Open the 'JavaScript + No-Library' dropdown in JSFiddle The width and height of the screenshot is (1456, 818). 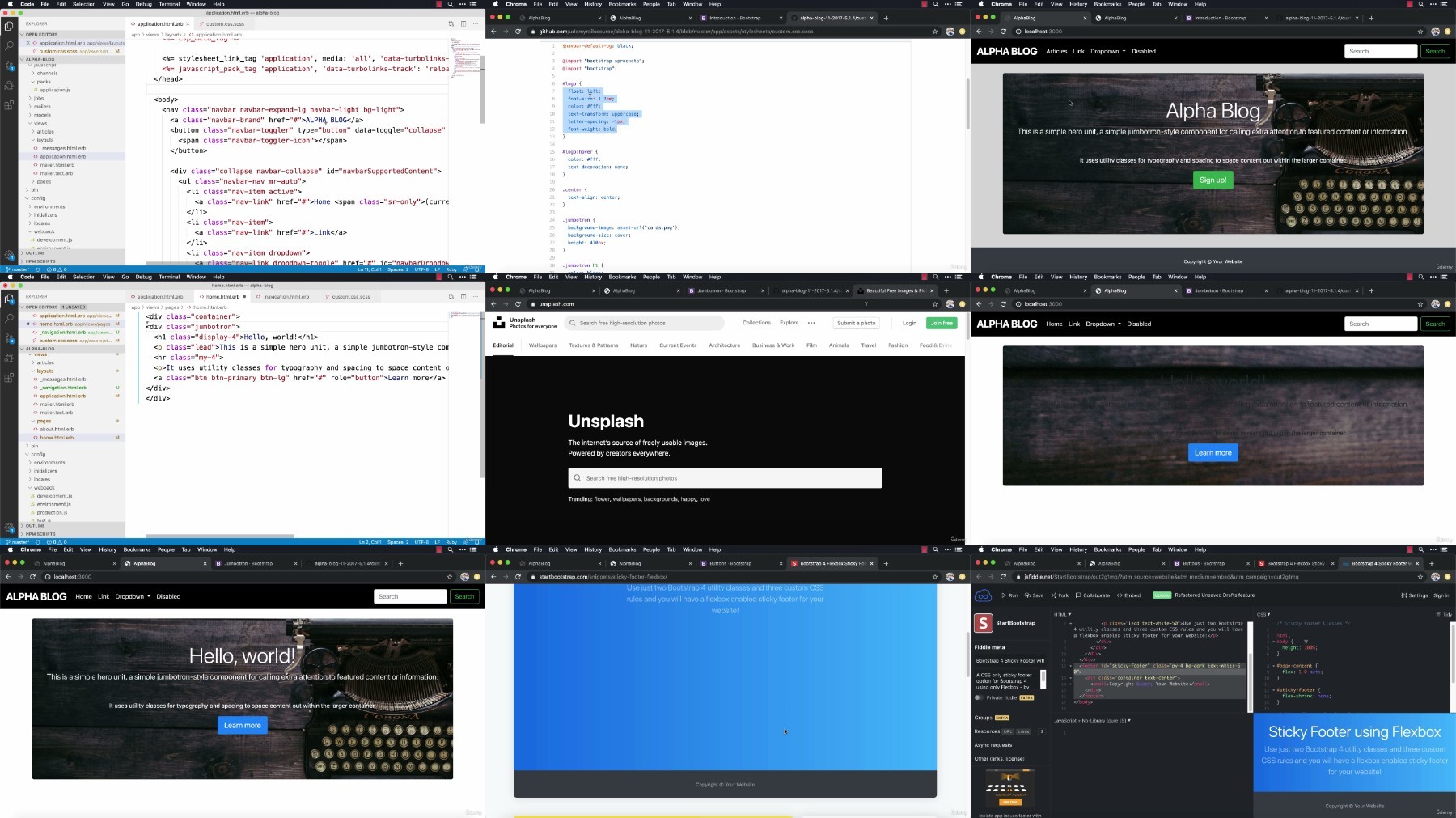(1092, 720)
